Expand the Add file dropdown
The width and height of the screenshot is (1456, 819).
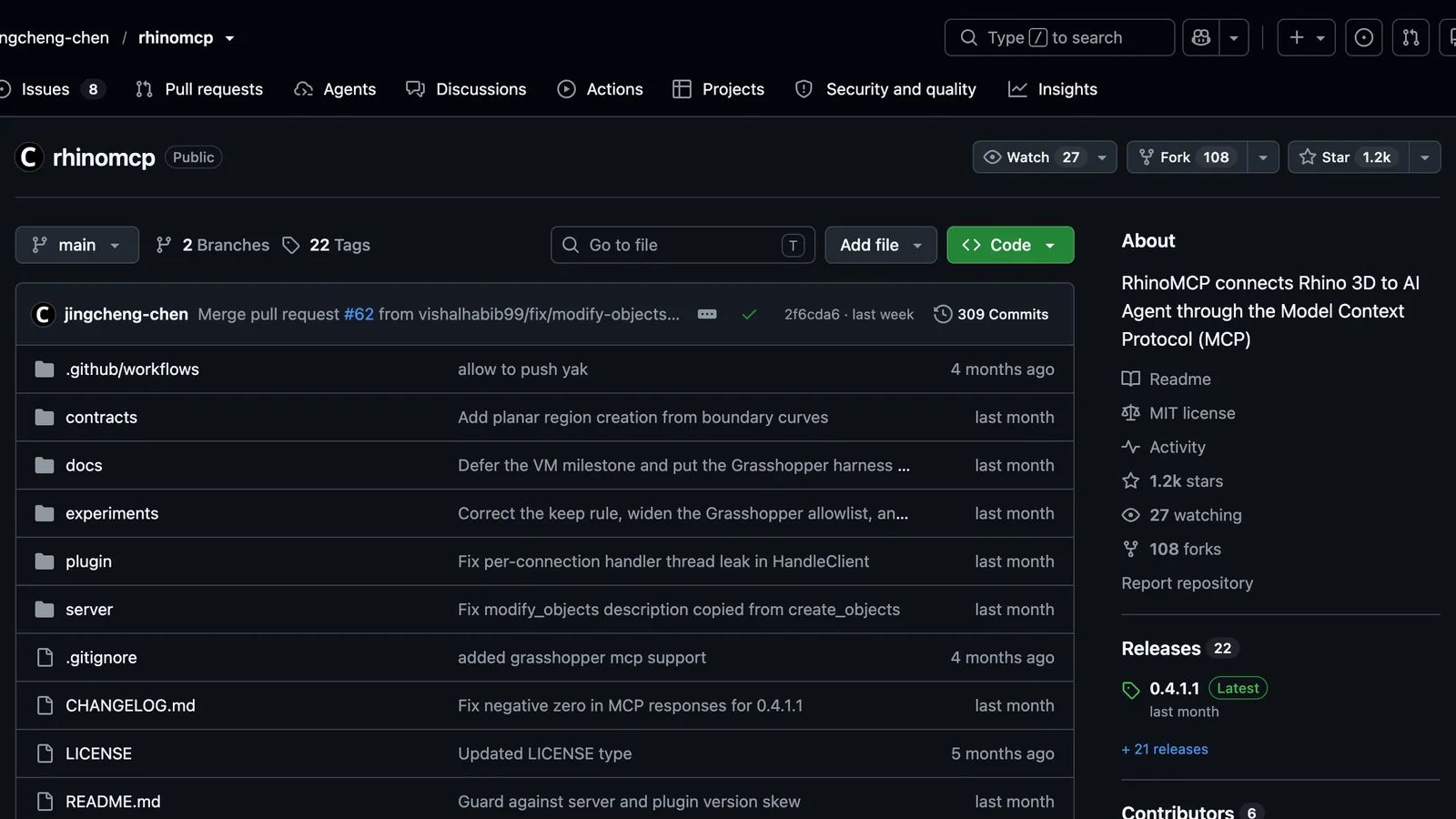click(x=881, y=245)
